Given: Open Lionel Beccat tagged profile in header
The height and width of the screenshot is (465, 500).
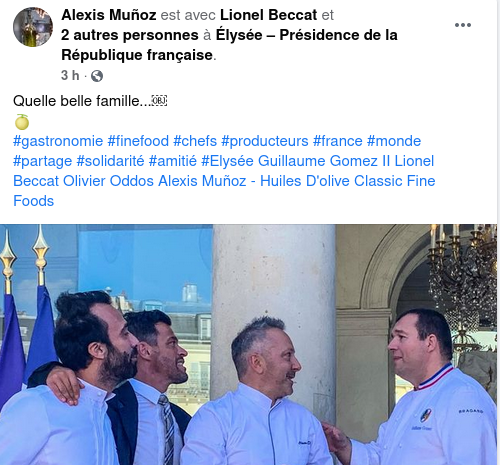Looking at the screenshot, I should pos(269,15).
